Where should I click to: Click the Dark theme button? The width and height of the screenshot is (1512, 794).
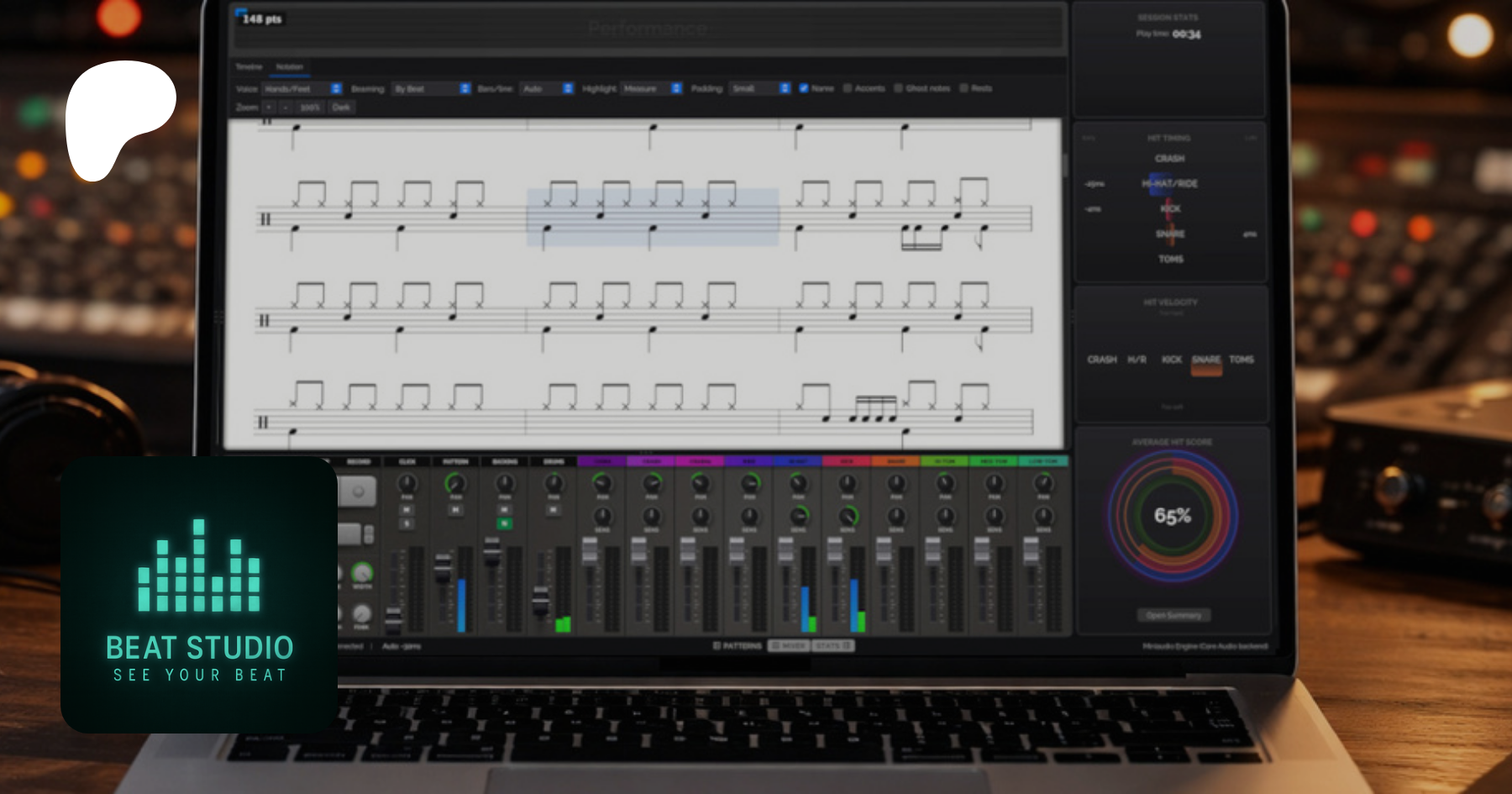click(x=341, y=108)
